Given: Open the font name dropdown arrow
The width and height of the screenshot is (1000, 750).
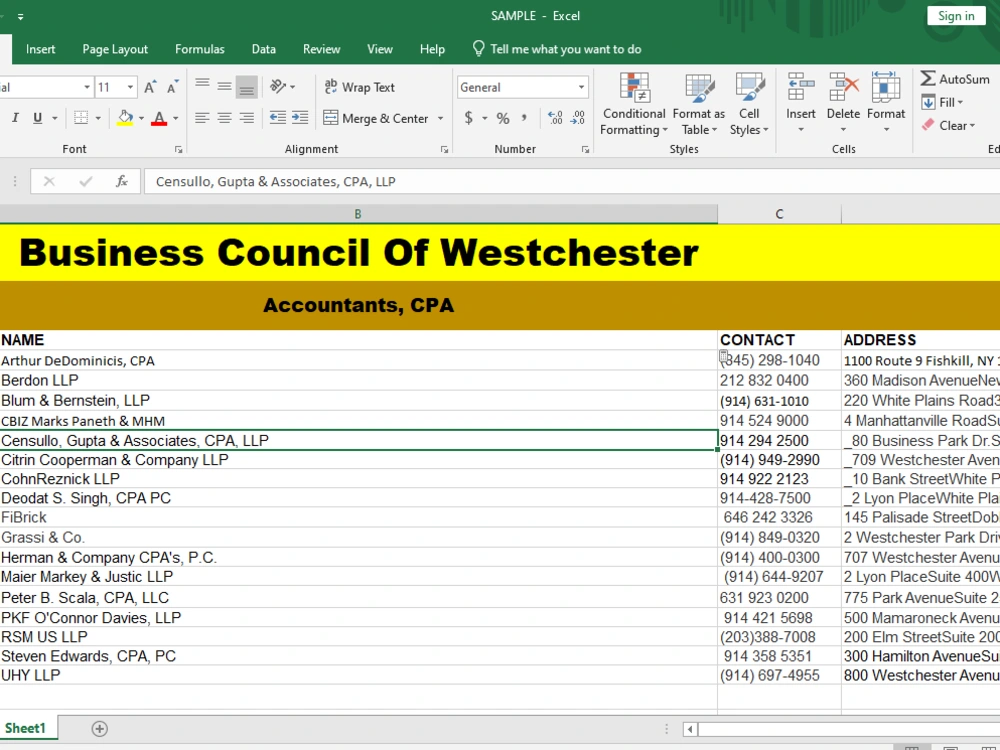Looking at the screenshot, I should [87, 87].
